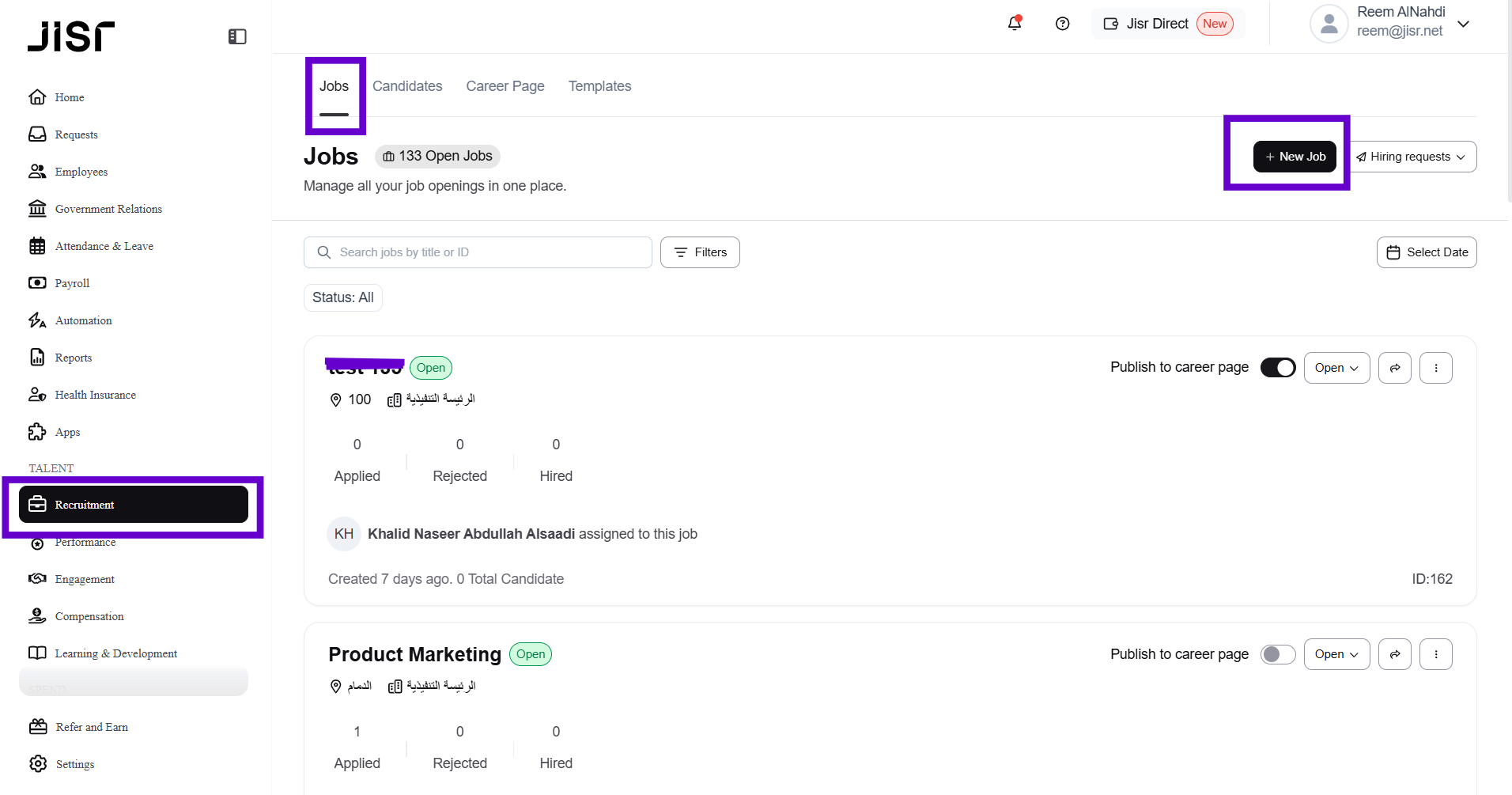Image resolution: width=1512 pixels, height=795 pixels.
Task: Share the Product Marketing job
Action: (1394, 654)
